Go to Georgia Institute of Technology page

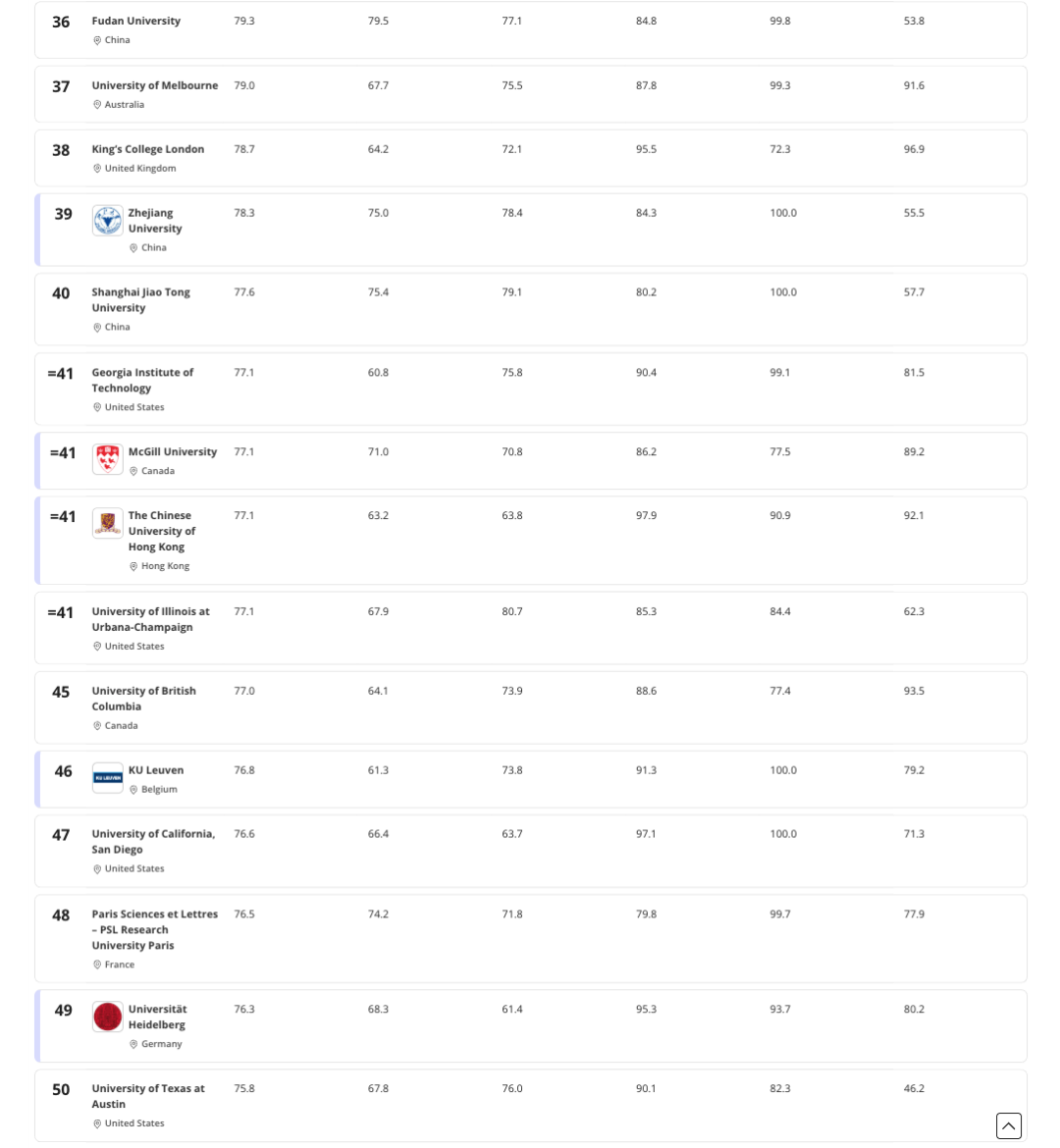[x=142, y=380]
